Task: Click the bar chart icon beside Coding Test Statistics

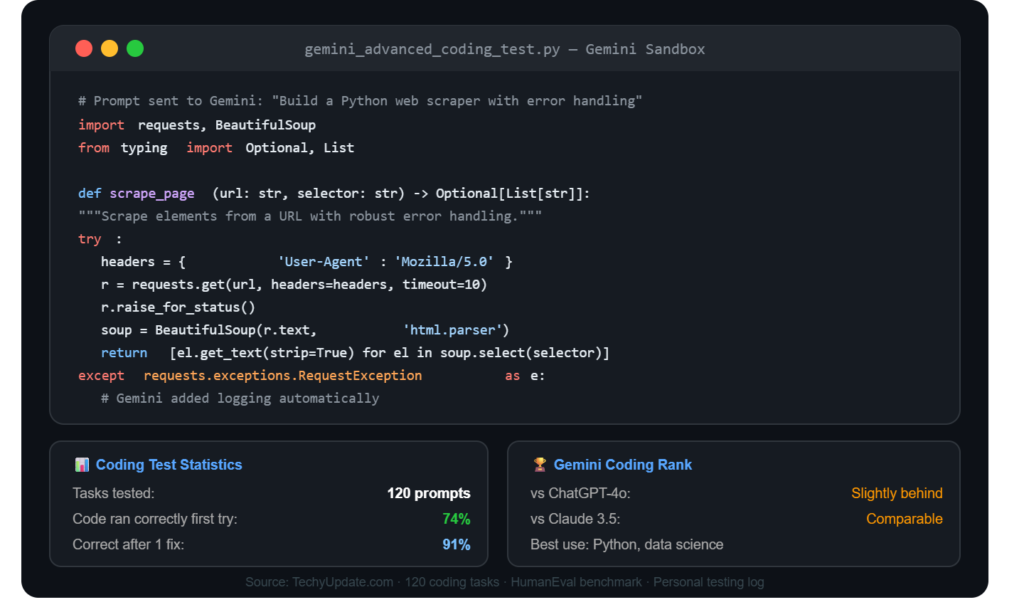Action: coord(82,464)
